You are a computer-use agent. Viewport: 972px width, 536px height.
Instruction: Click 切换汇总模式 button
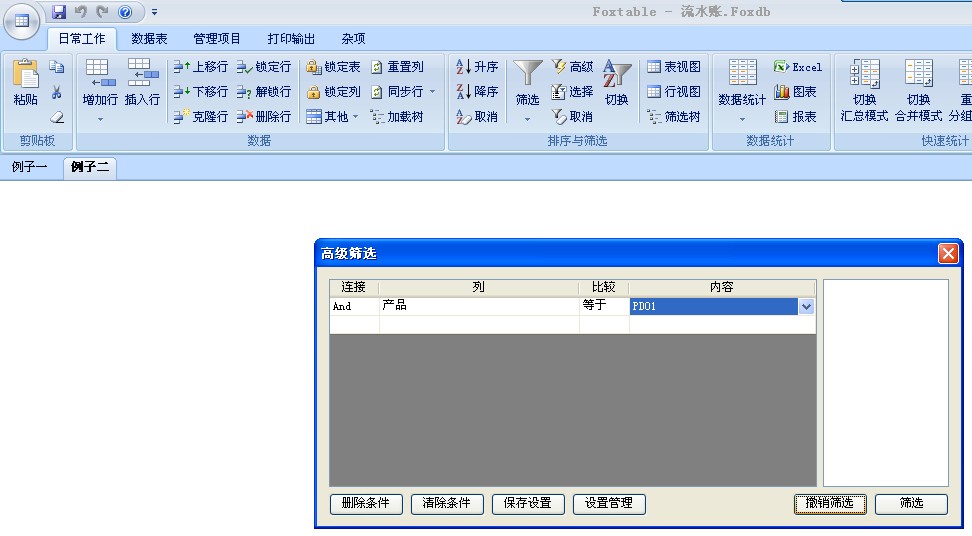click(864, 90)
